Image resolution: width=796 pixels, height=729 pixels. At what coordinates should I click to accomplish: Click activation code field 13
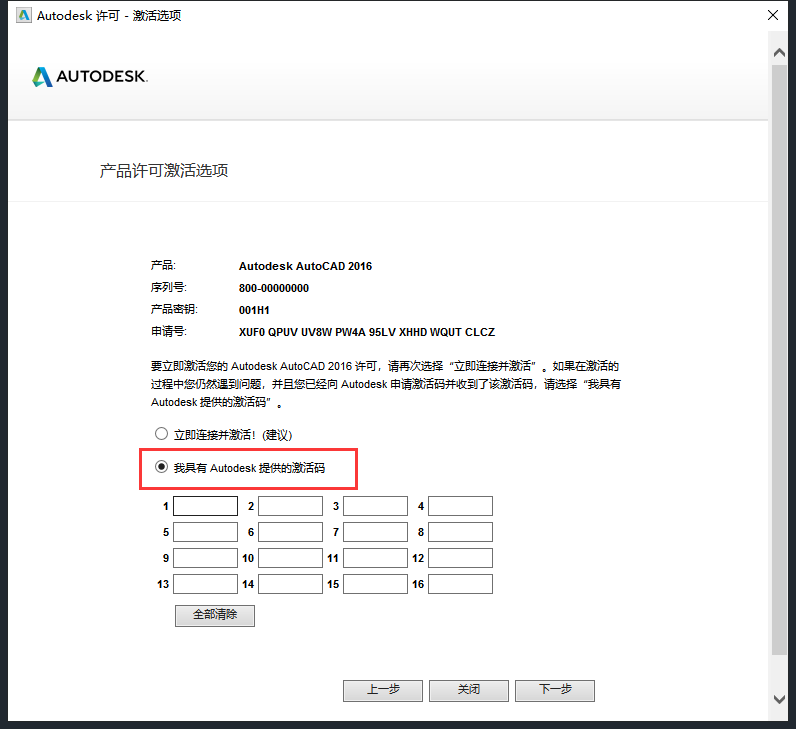click(206, 584)
